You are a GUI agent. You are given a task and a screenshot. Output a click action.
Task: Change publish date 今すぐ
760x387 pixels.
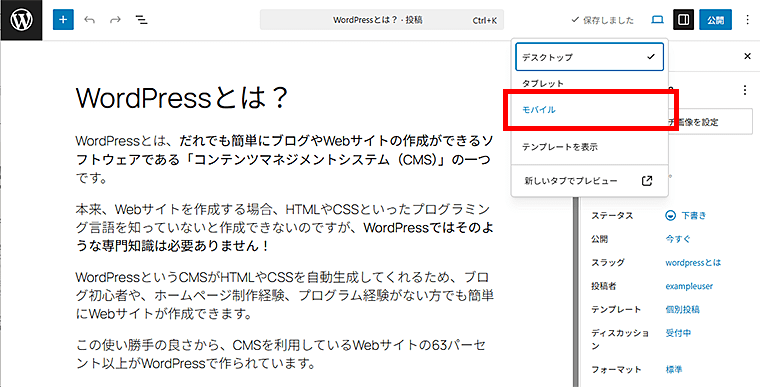click(678, 239)
